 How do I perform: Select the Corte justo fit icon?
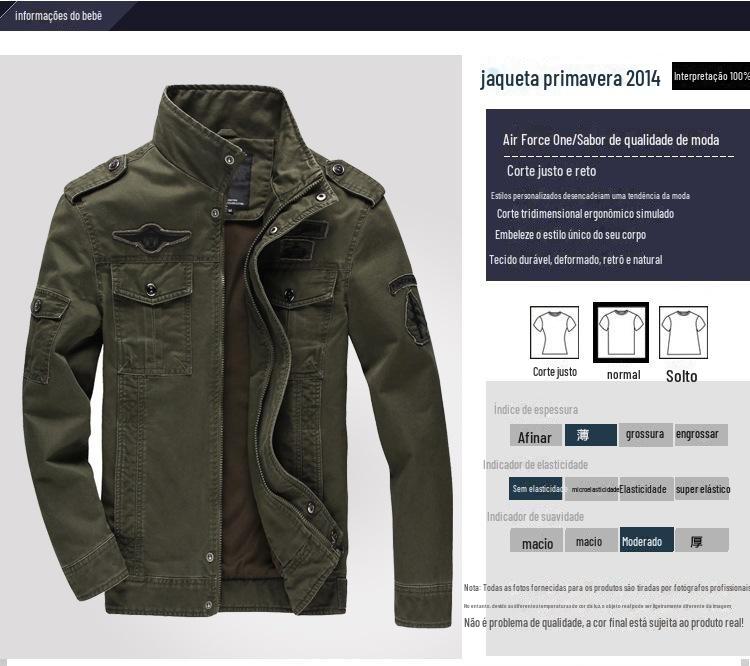[554, 333]
